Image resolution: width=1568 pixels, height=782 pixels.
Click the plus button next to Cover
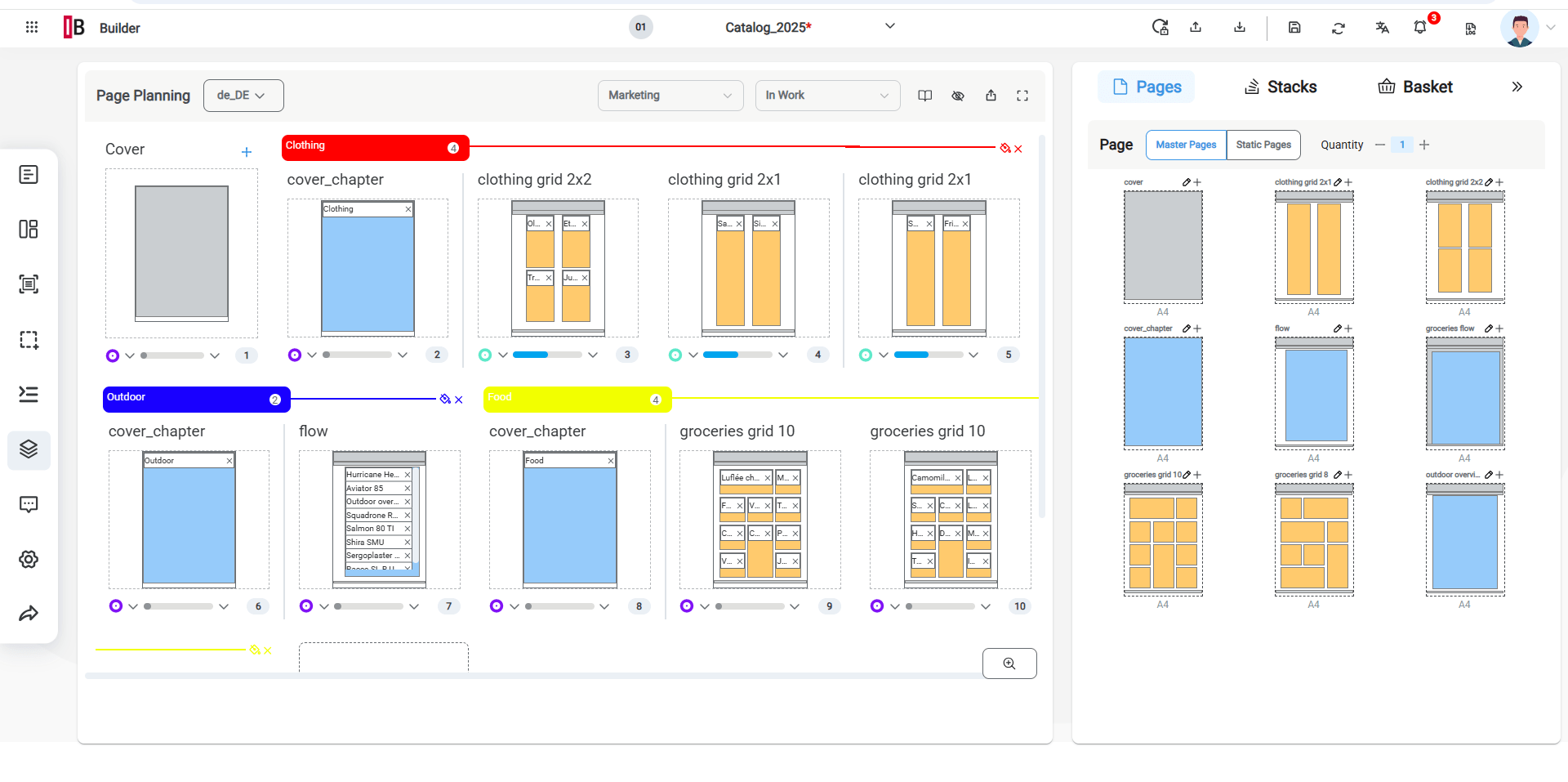247,151
